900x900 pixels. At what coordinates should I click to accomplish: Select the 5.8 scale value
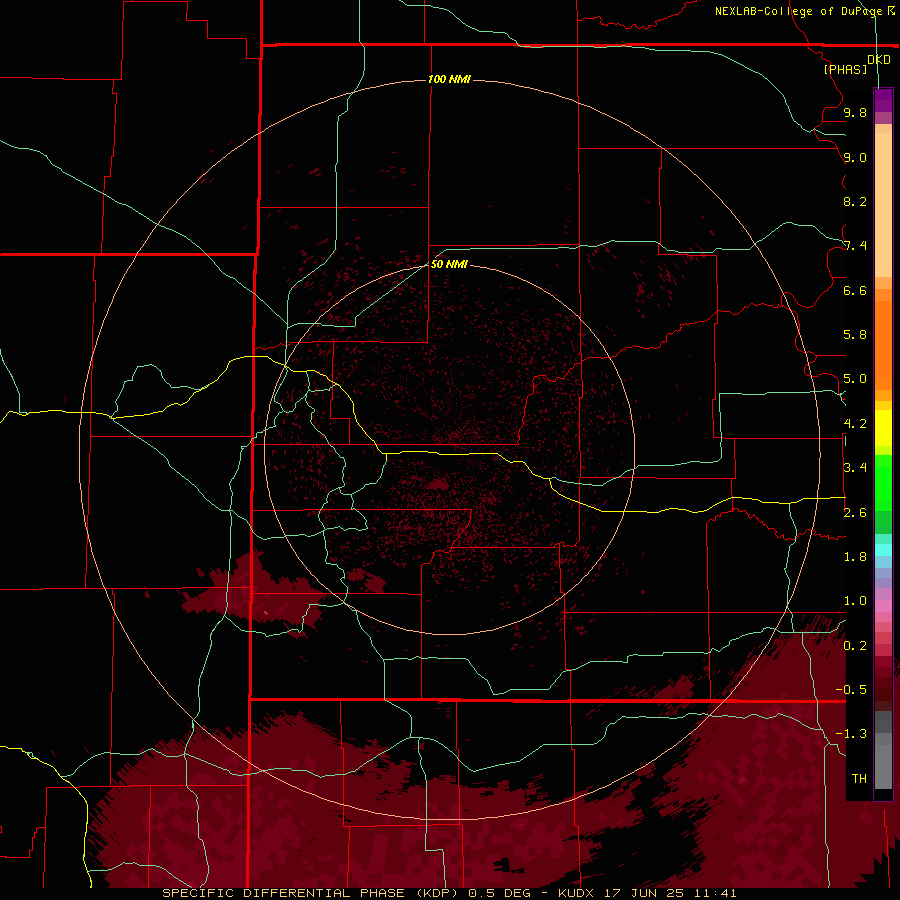tap(855, 335)
